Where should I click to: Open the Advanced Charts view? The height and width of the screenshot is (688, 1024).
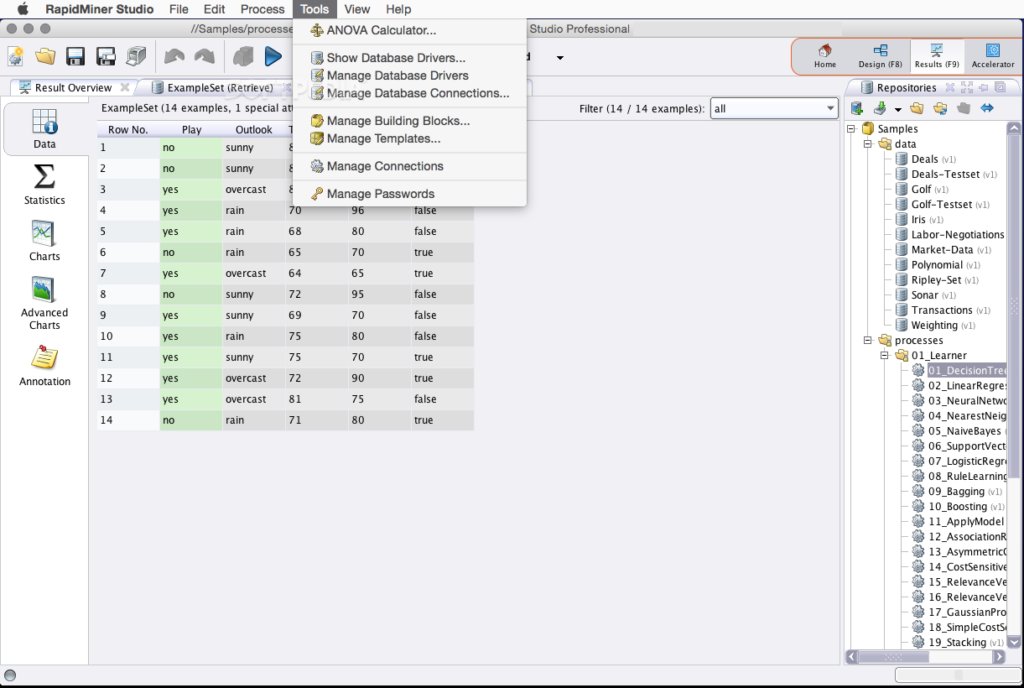(44, 303)
